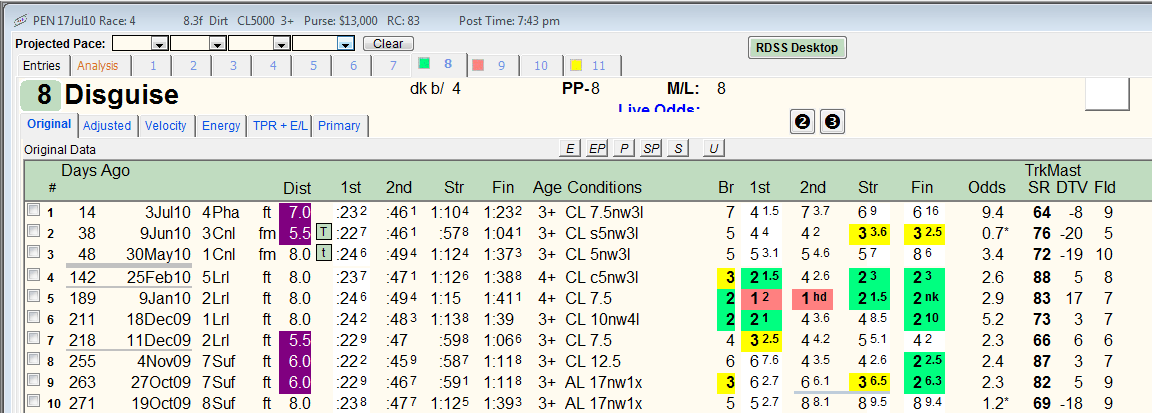Click the 25Feb10 race date
This screenshot has width=1152, height=413.
click(159, 278)
